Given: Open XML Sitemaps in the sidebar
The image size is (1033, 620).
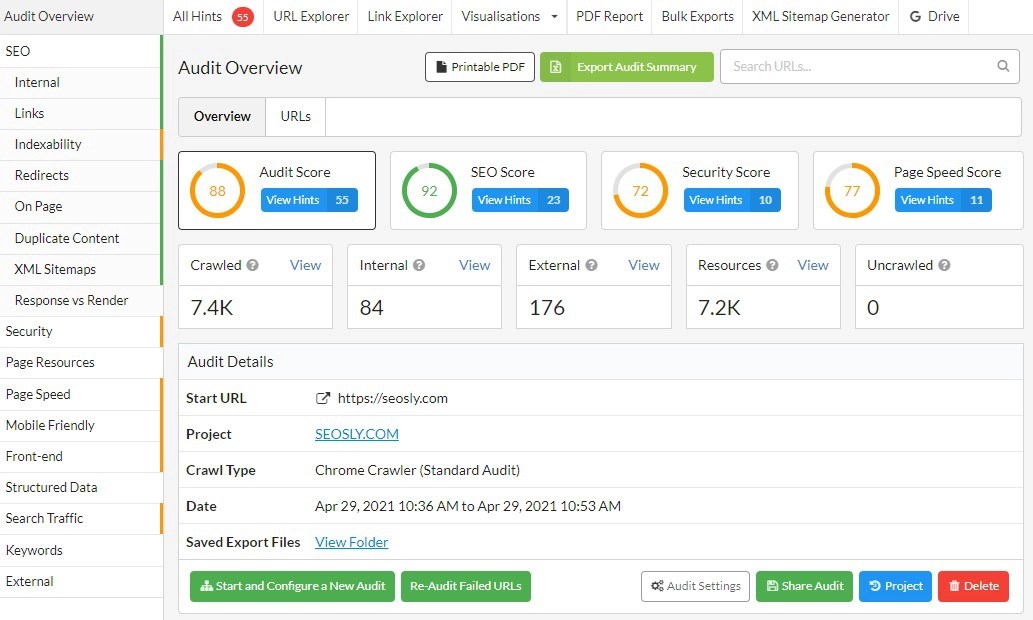Looking at the screenshot, I should (x=80, y=269).
